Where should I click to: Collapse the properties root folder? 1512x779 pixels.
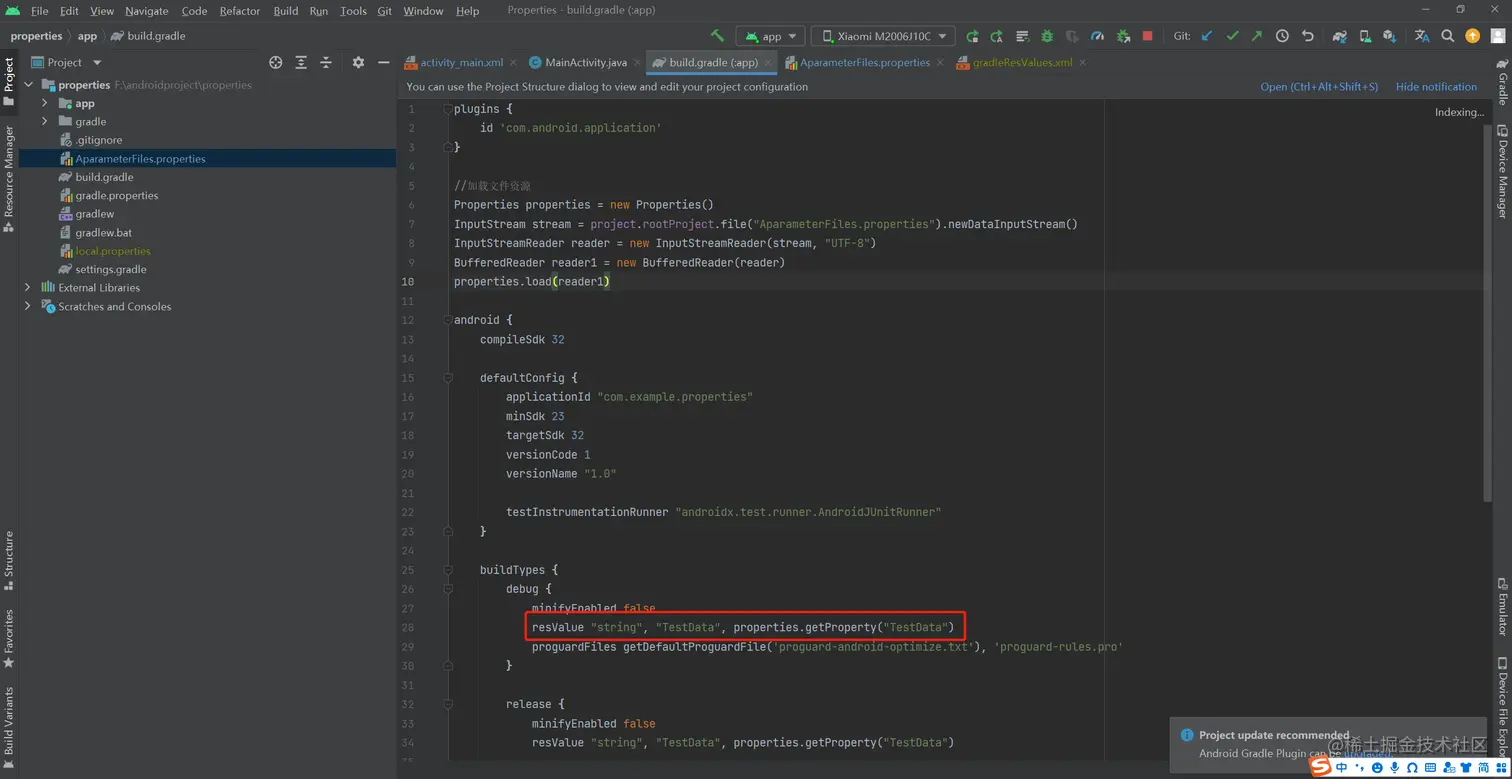[27, 85]
